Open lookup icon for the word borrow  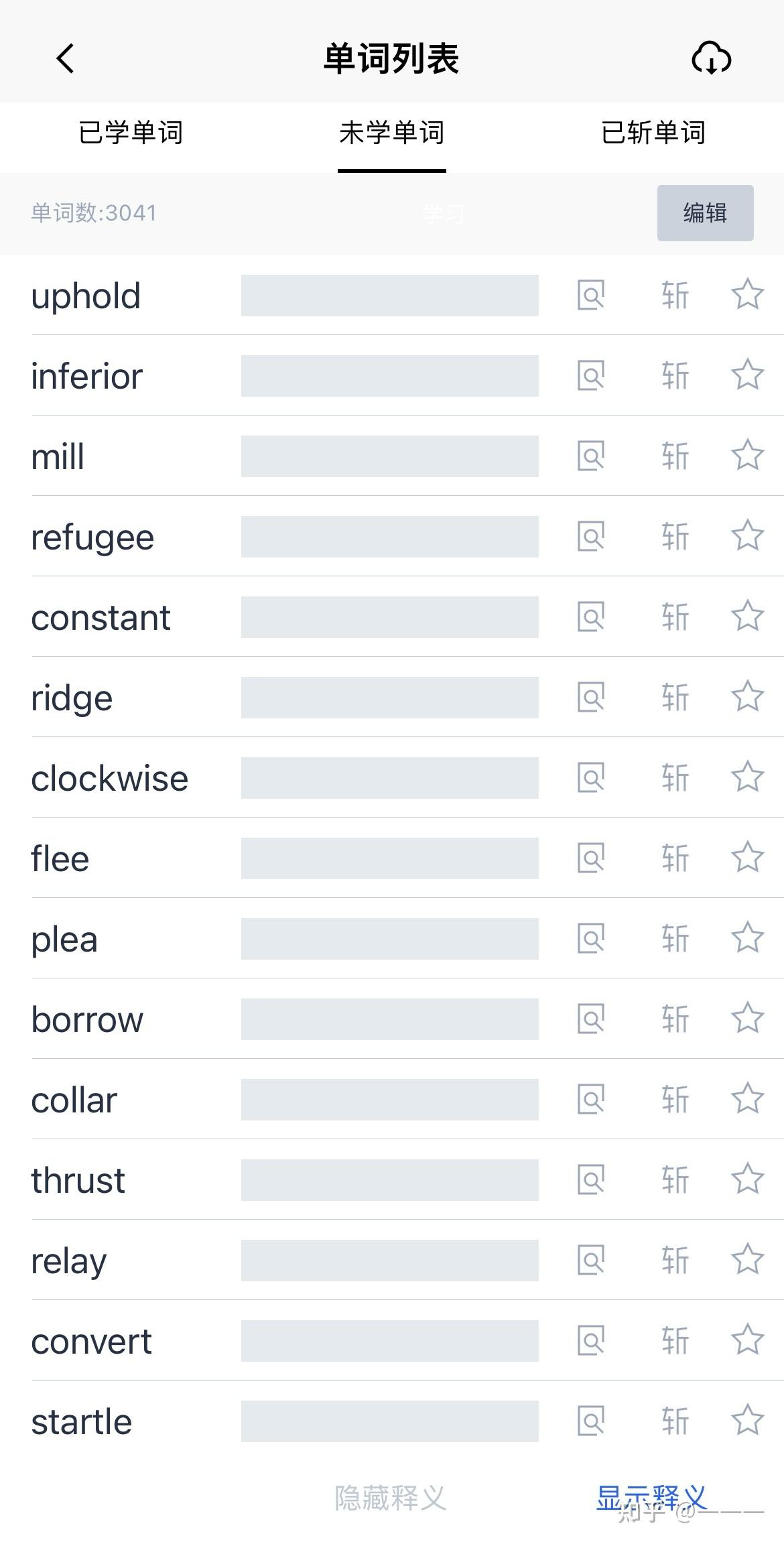[x=591, y=1019]
